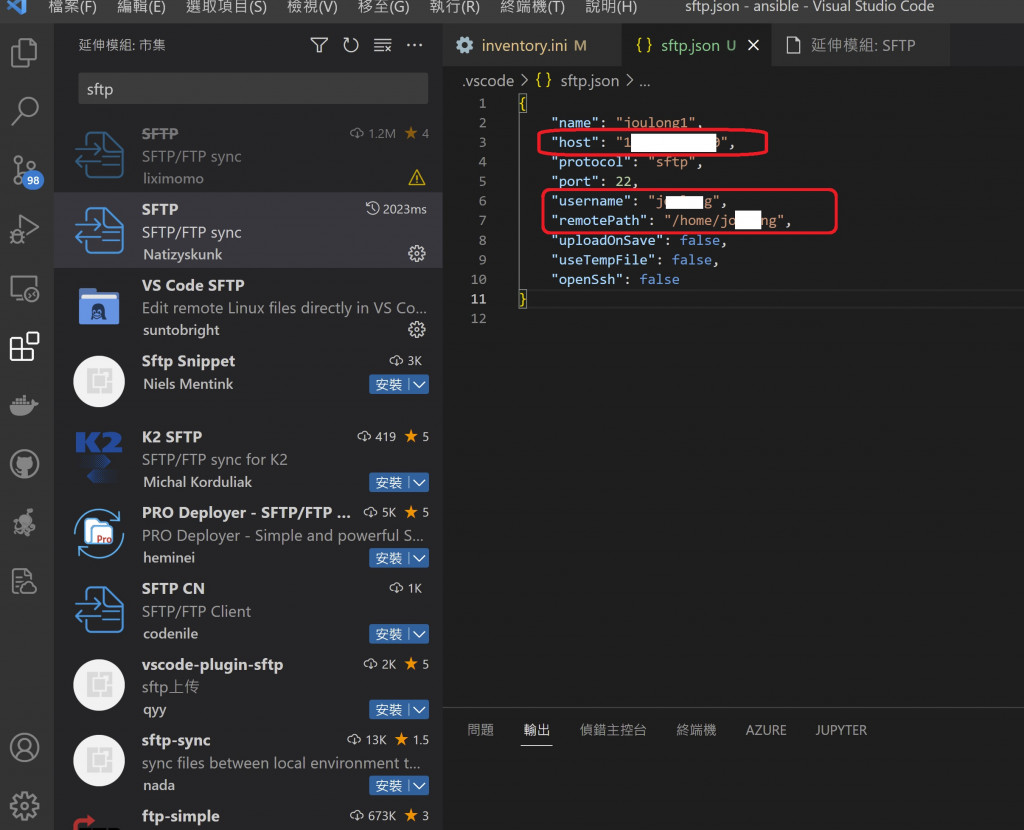Select the VS Code SFTP extension row
Viewport: 1024px width, 830px height.
[x=248, y=306]
